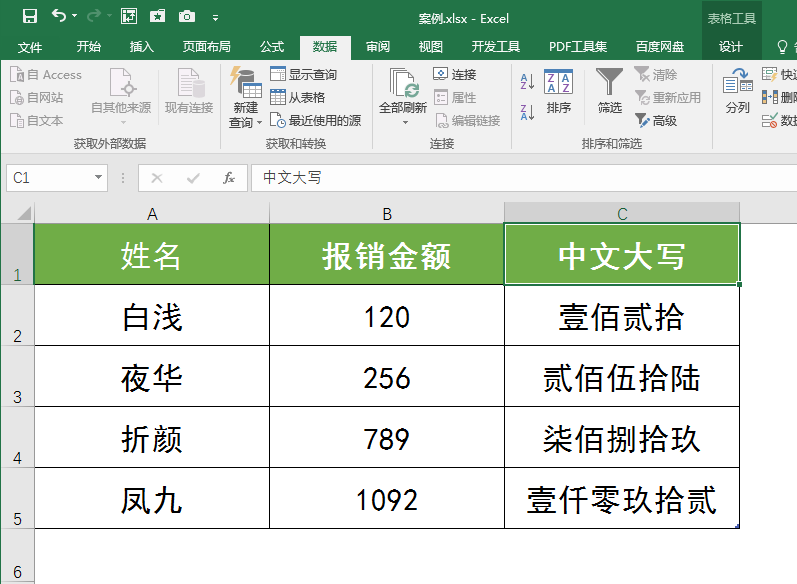Select column A header
797x584 pixels.
pos(152,213)
